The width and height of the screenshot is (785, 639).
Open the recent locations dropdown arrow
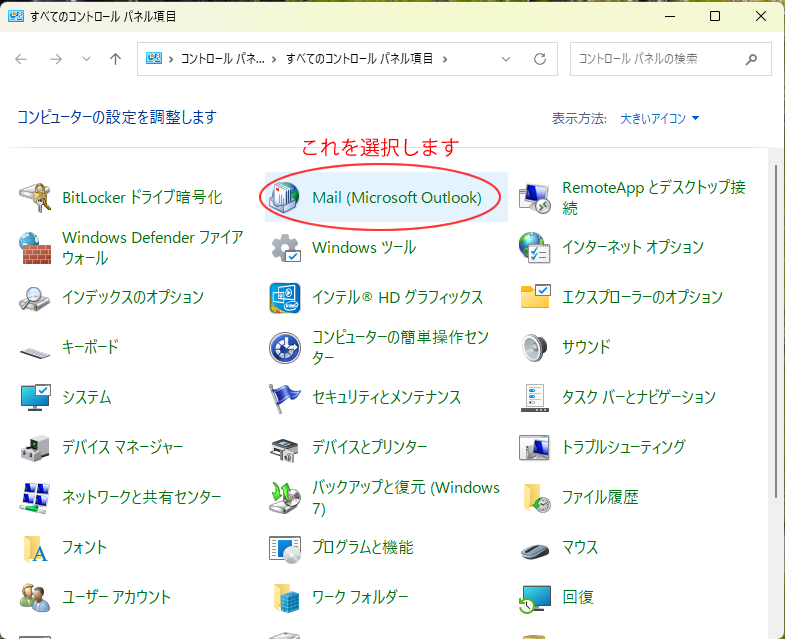point(86,59)
